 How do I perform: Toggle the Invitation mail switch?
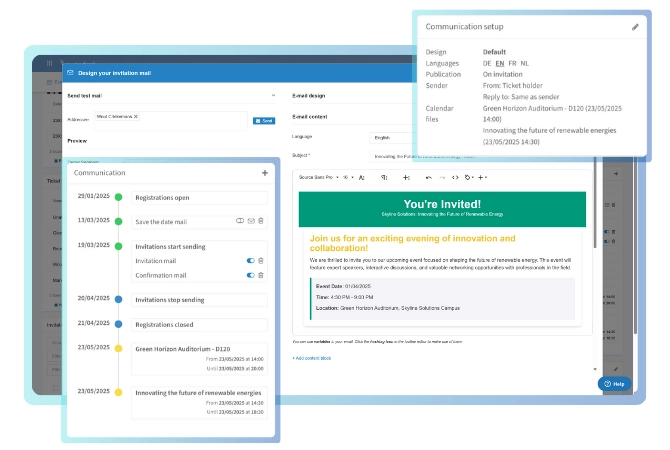(x=250, y=260)
